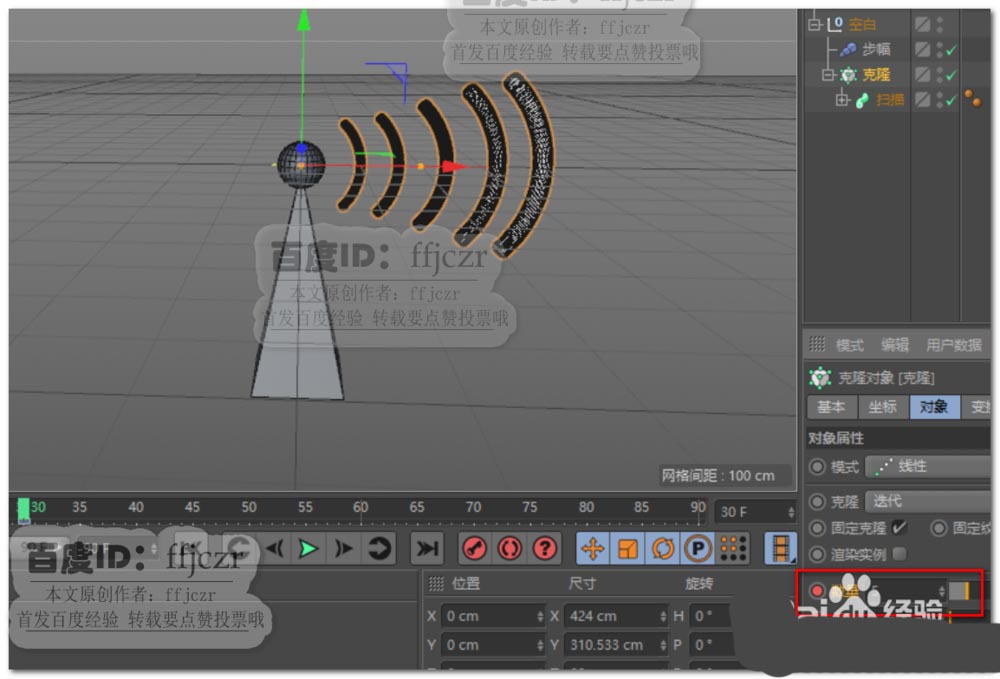Open the 模式 menu in attribute manager

click(849, 345)
